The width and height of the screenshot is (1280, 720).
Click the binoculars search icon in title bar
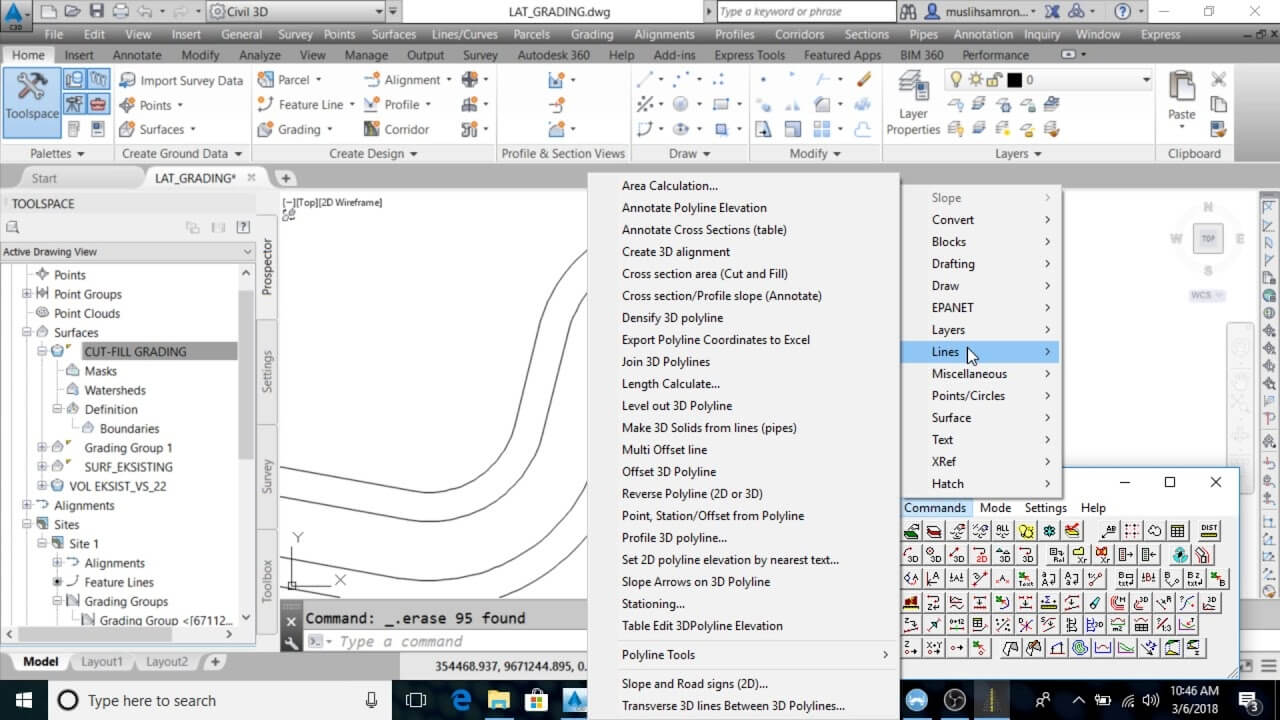click(x=908, y=12)
